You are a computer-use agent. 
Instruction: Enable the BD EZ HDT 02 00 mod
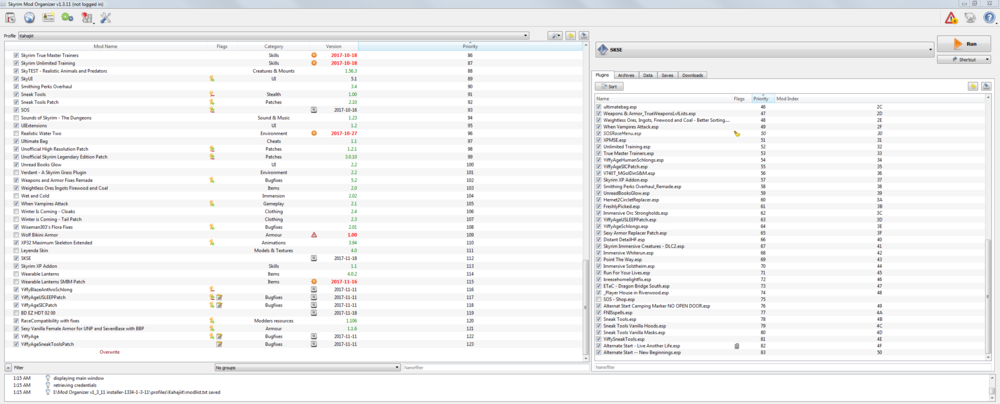16,313
